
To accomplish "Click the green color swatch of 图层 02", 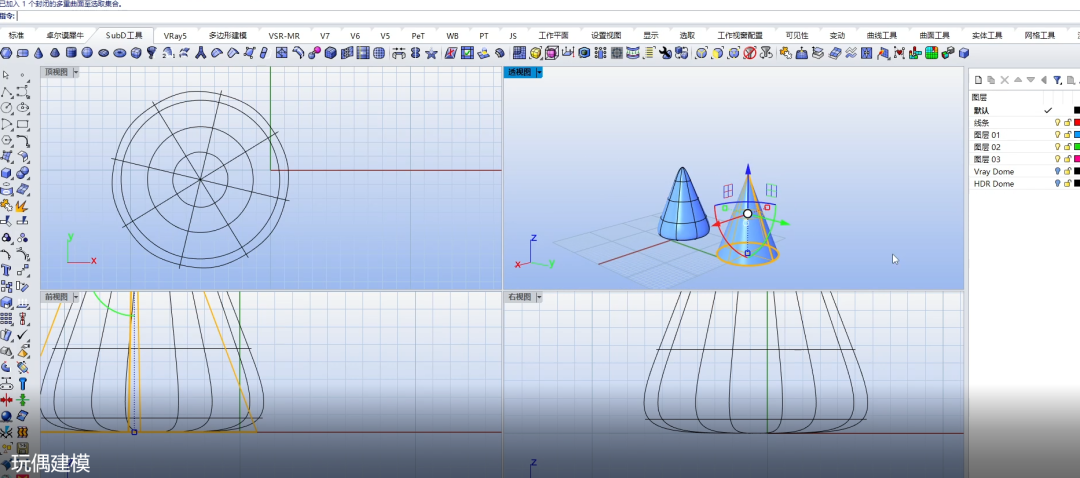I will click(1077, 147).
